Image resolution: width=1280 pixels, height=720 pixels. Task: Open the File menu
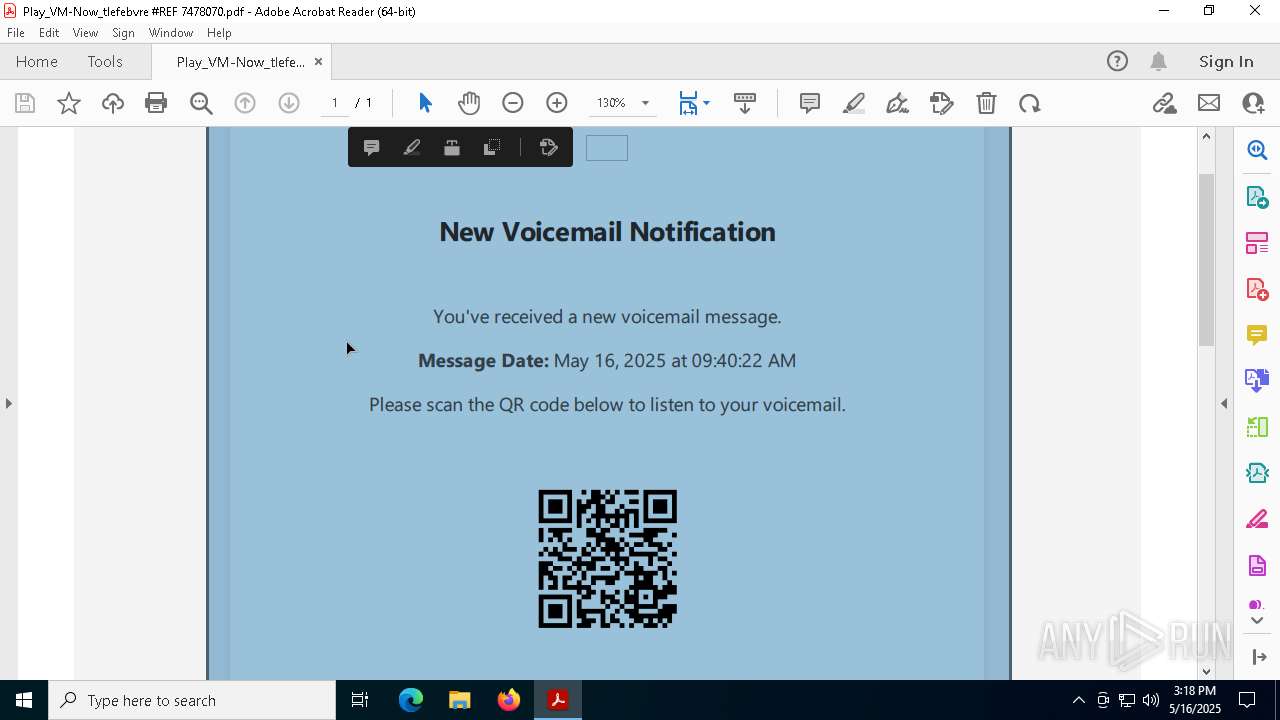16,33
